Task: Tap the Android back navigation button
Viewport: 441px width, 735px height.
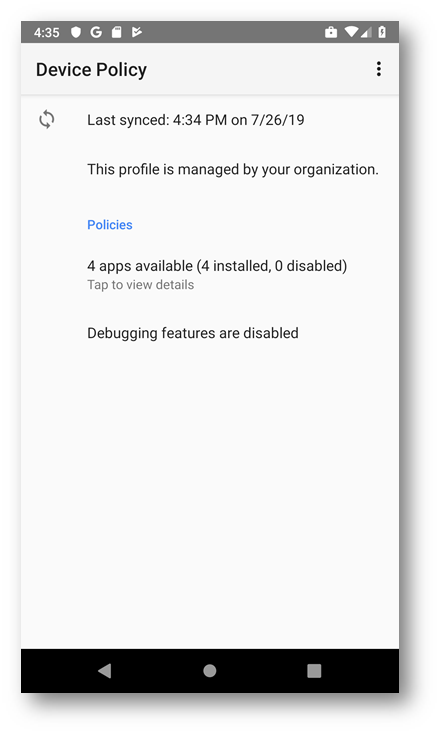Action: tap(105, 671)
